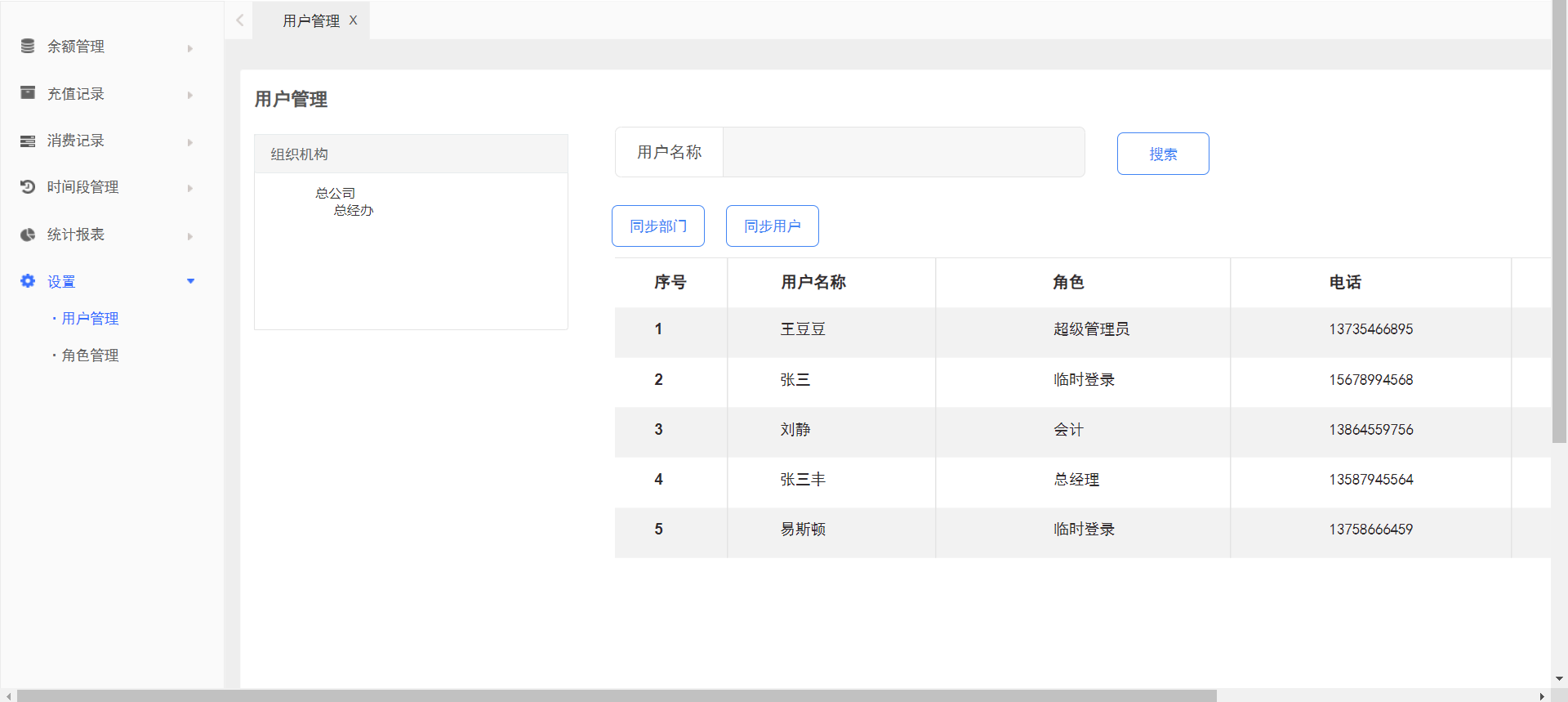This screenshot has width=1568, height=702.
Task: Click phone number 13735466895
Action: (1370, 329)
